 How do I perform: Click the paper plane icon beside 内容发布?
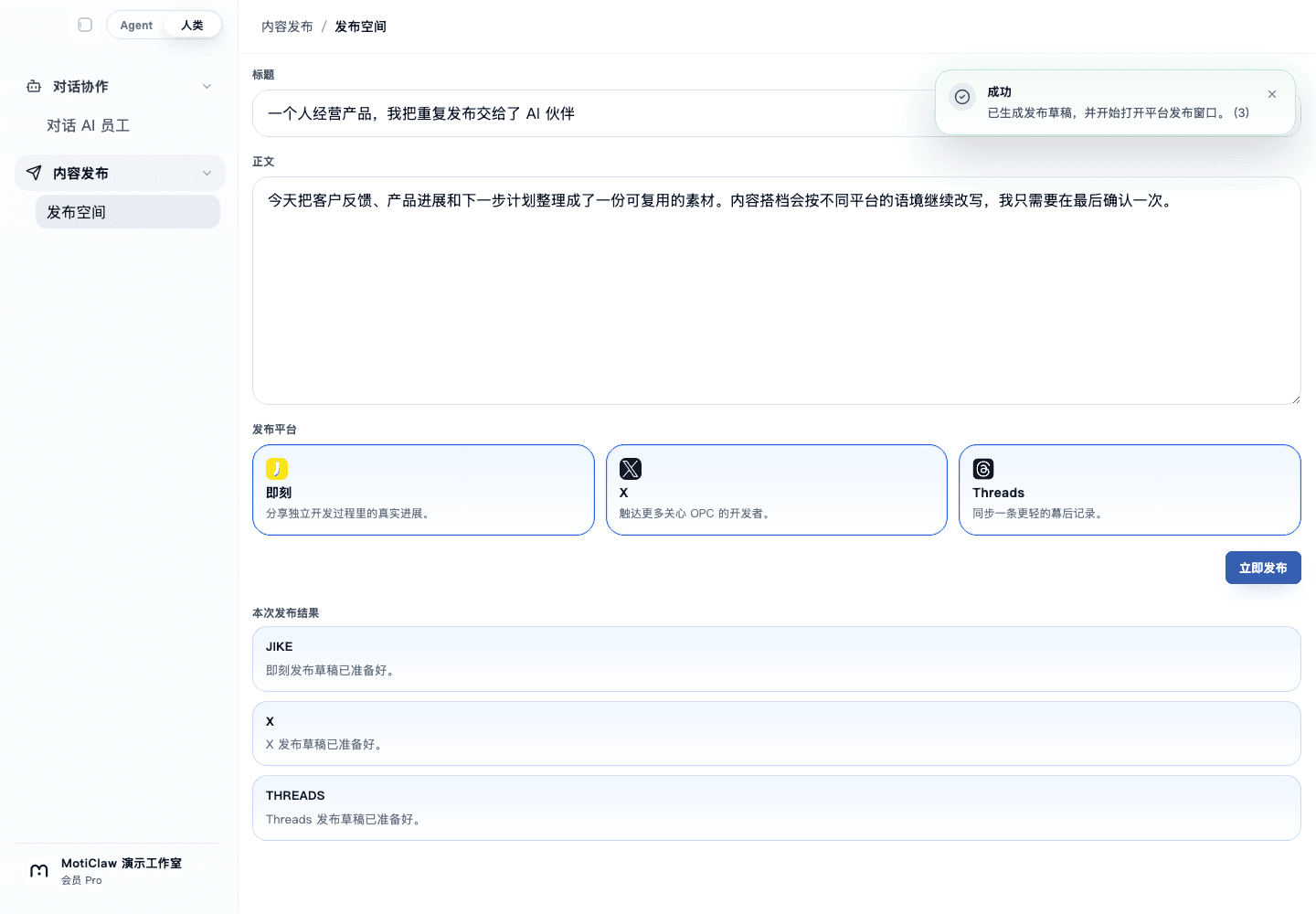tap(34, 173)
